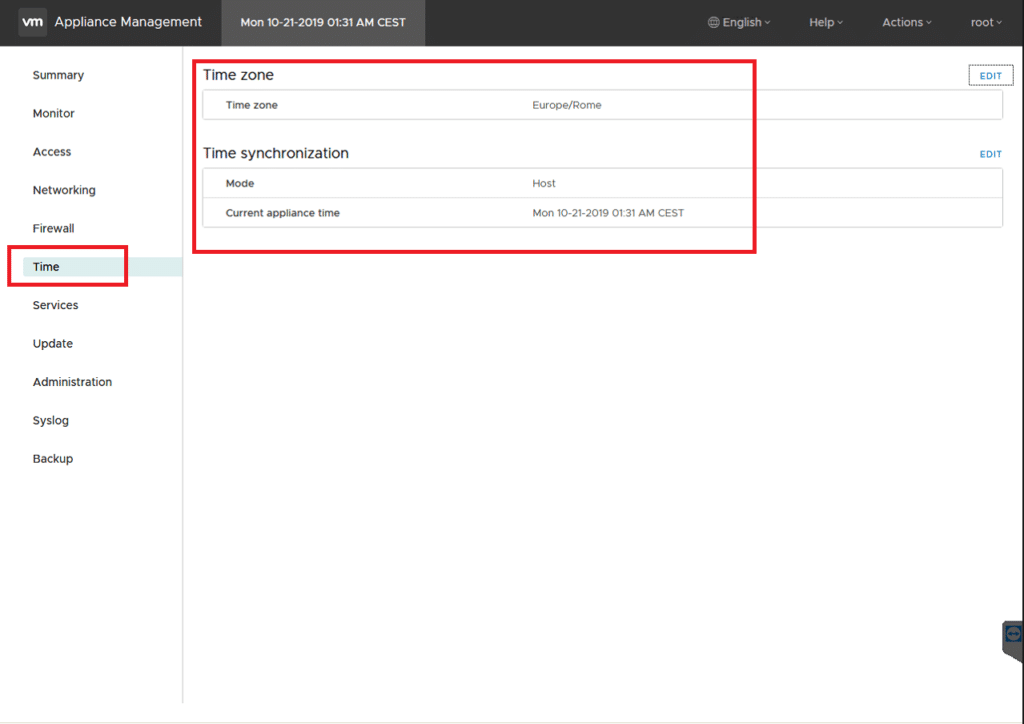
Task: Expand the English language dropdown
Action: pos(742,22)
